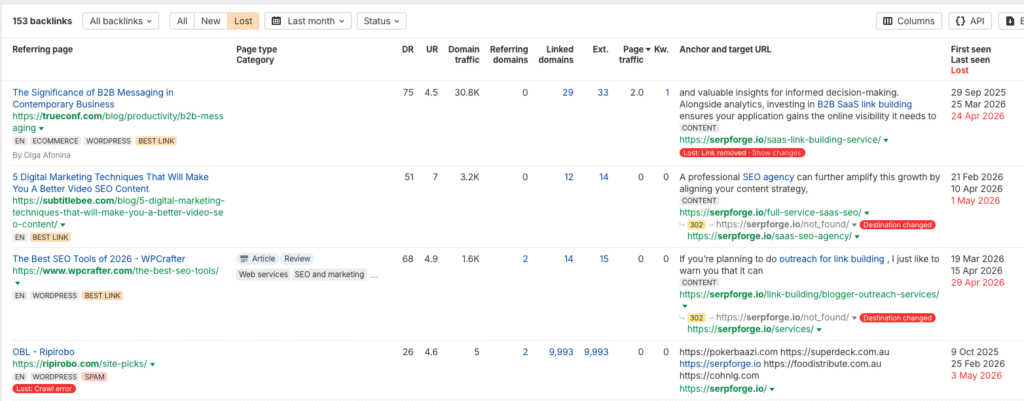Expand the subtitlebee.com URL dropdown arrow

[63, 225]
